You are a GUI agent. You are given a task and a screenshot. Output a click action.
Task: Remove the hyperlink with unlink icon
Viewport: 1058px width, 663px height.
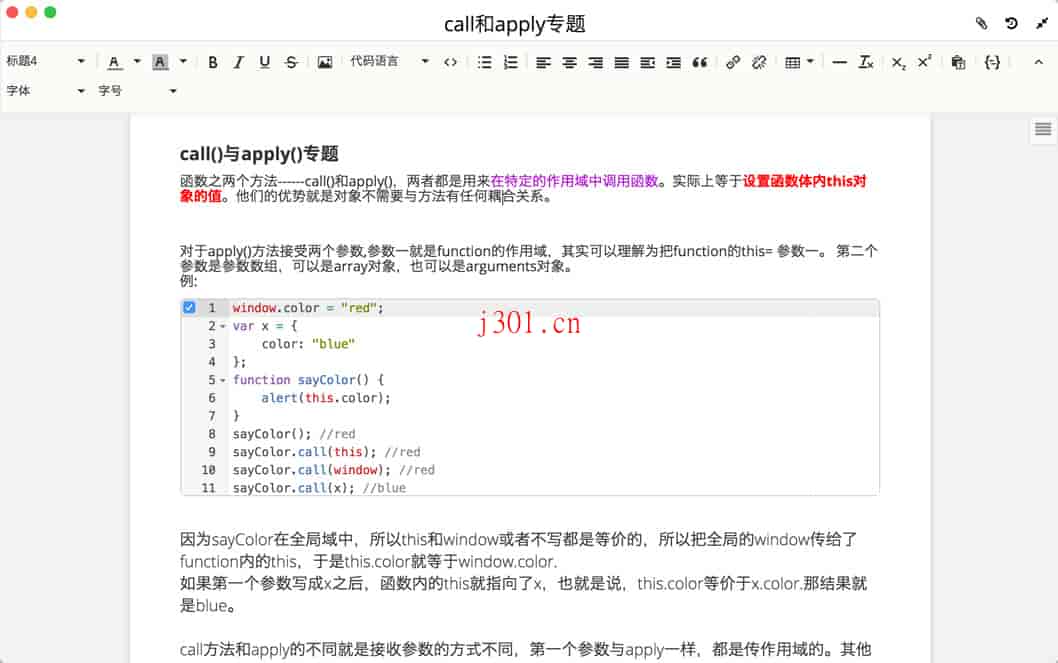click(x=759, y=61)
